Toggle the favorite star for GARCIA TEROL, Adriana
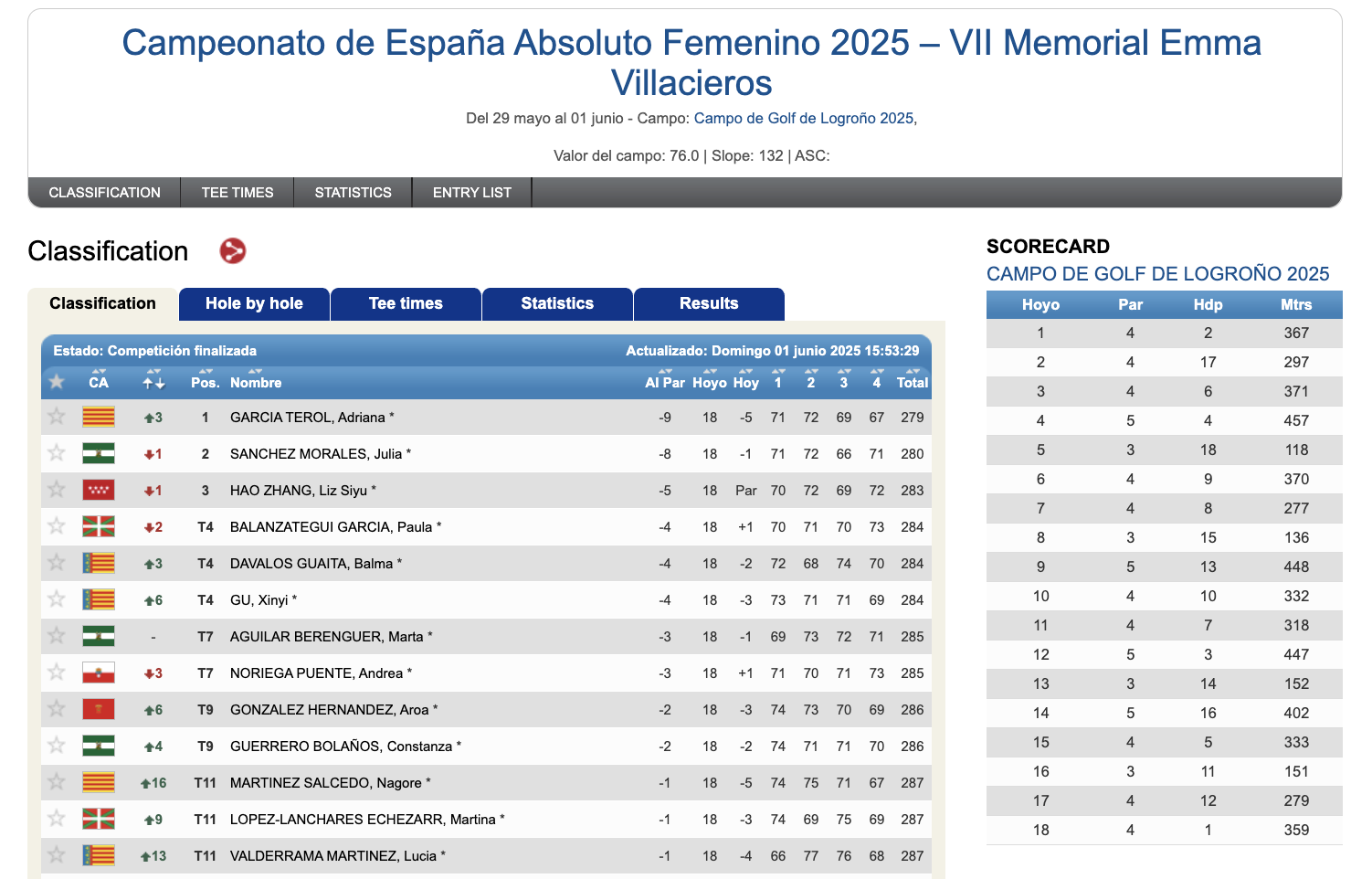 (x=56, y=417)
